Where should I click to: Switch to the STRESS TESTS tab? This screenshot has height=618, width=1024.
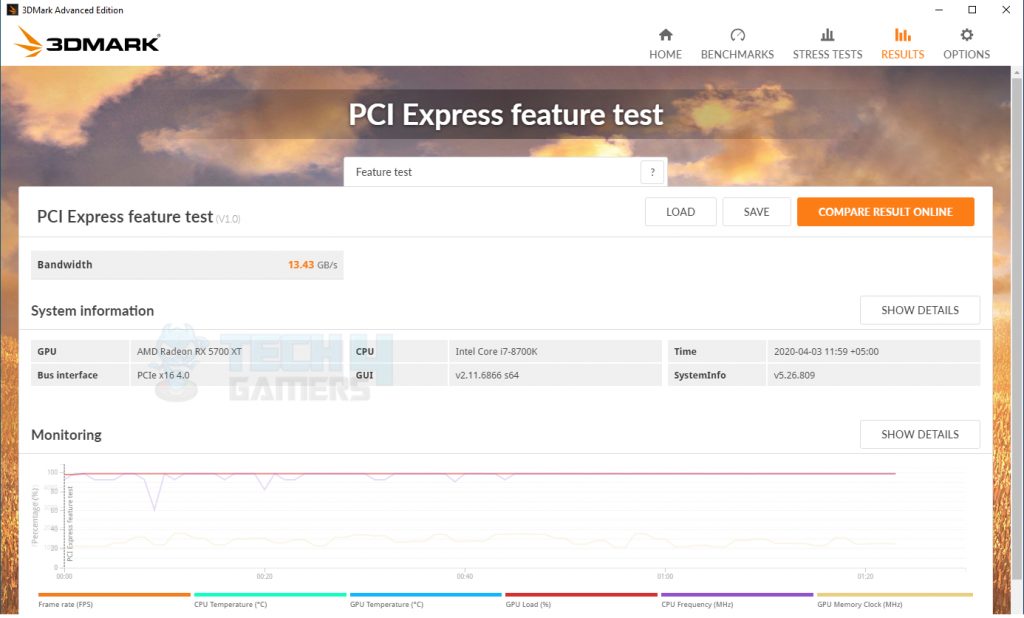[x=827, y=40]
